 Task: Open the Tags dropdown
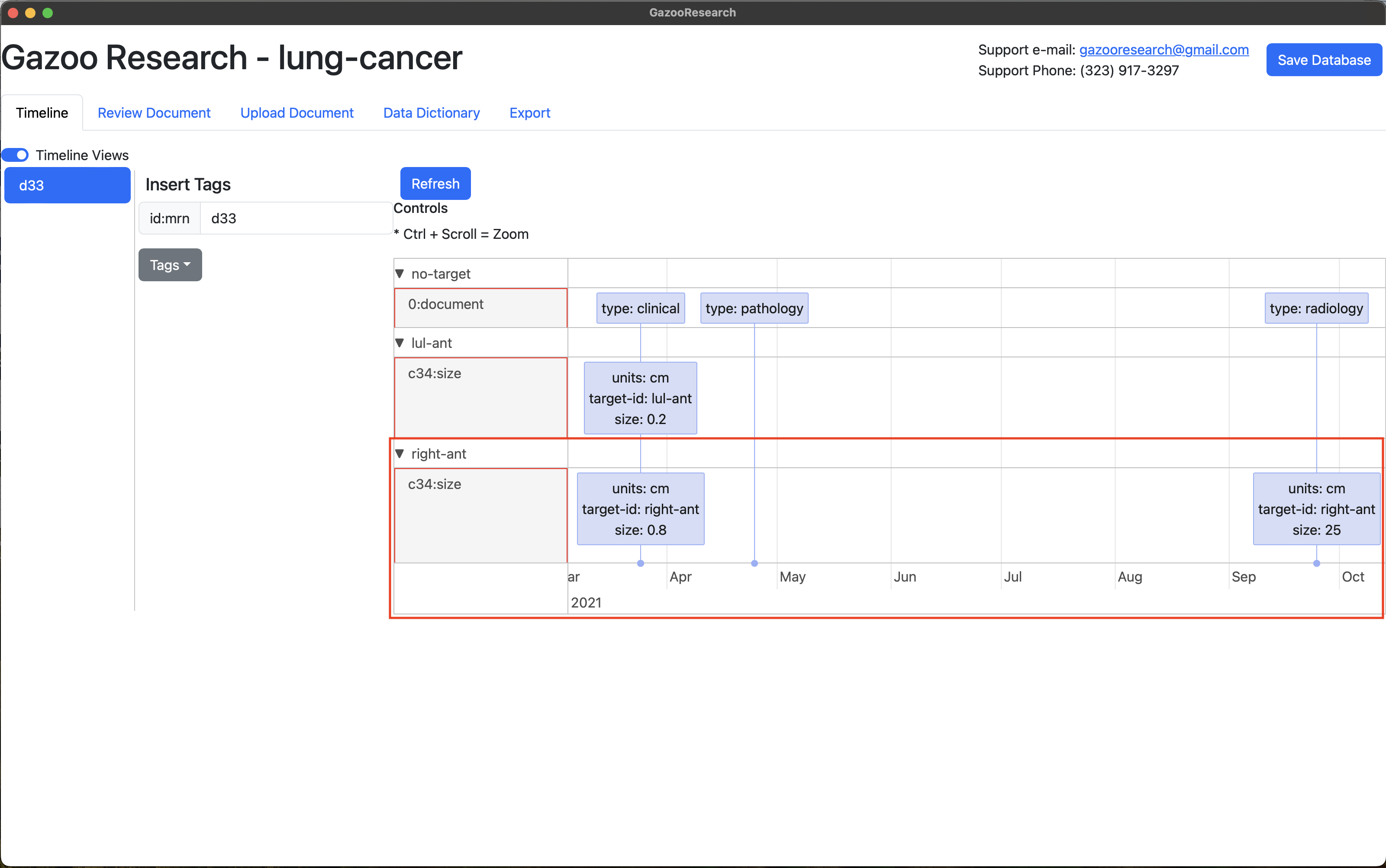coord(170,265)
